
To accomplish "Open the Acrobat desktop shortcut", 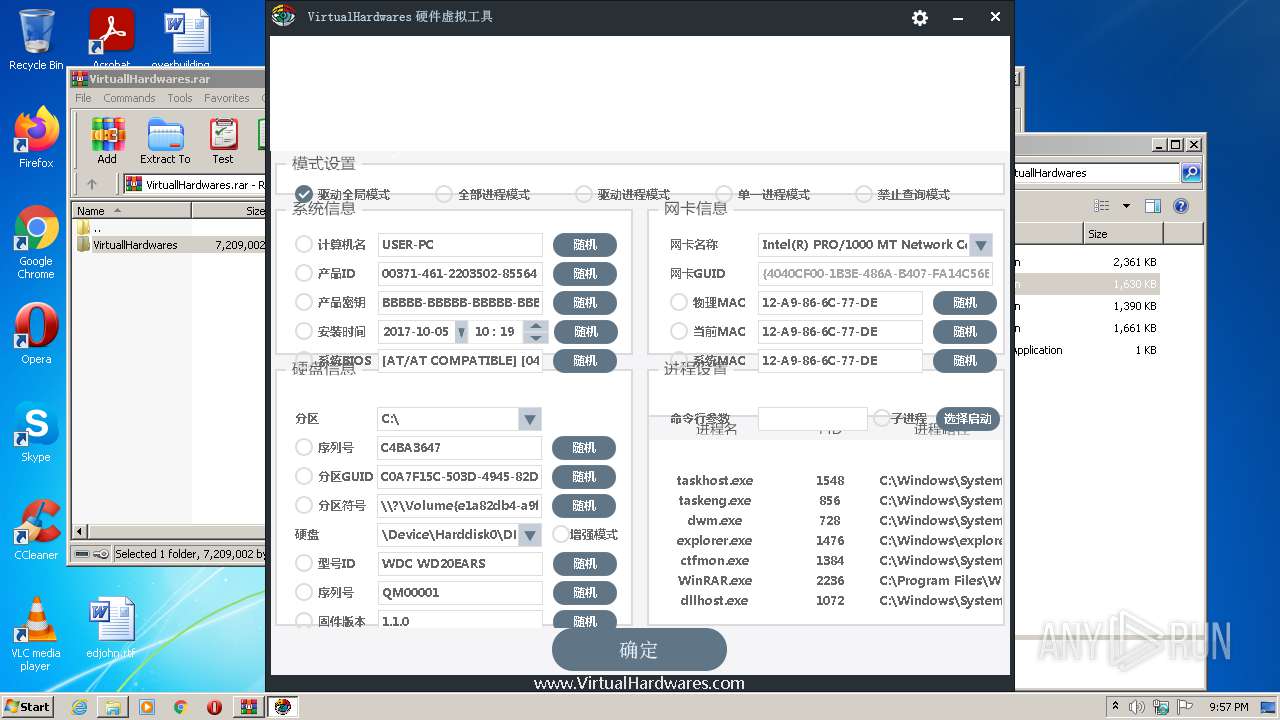I will coord(111,40).
